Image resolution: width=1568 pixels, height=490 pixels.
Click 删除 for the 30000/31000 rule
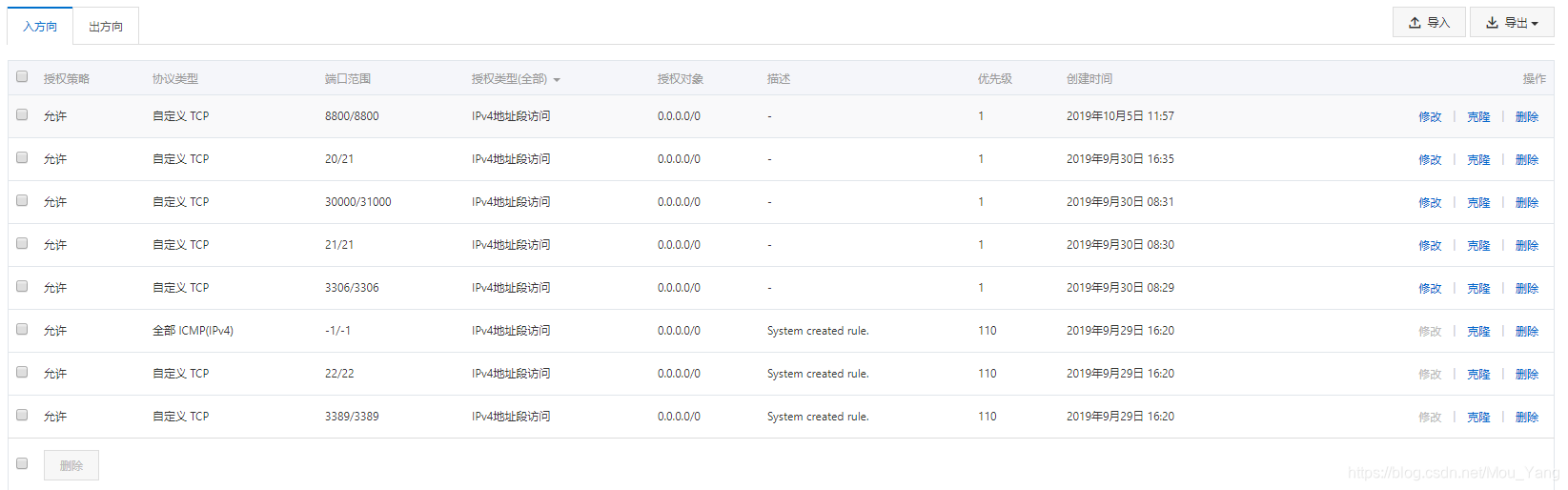[x=1527, y=203]
